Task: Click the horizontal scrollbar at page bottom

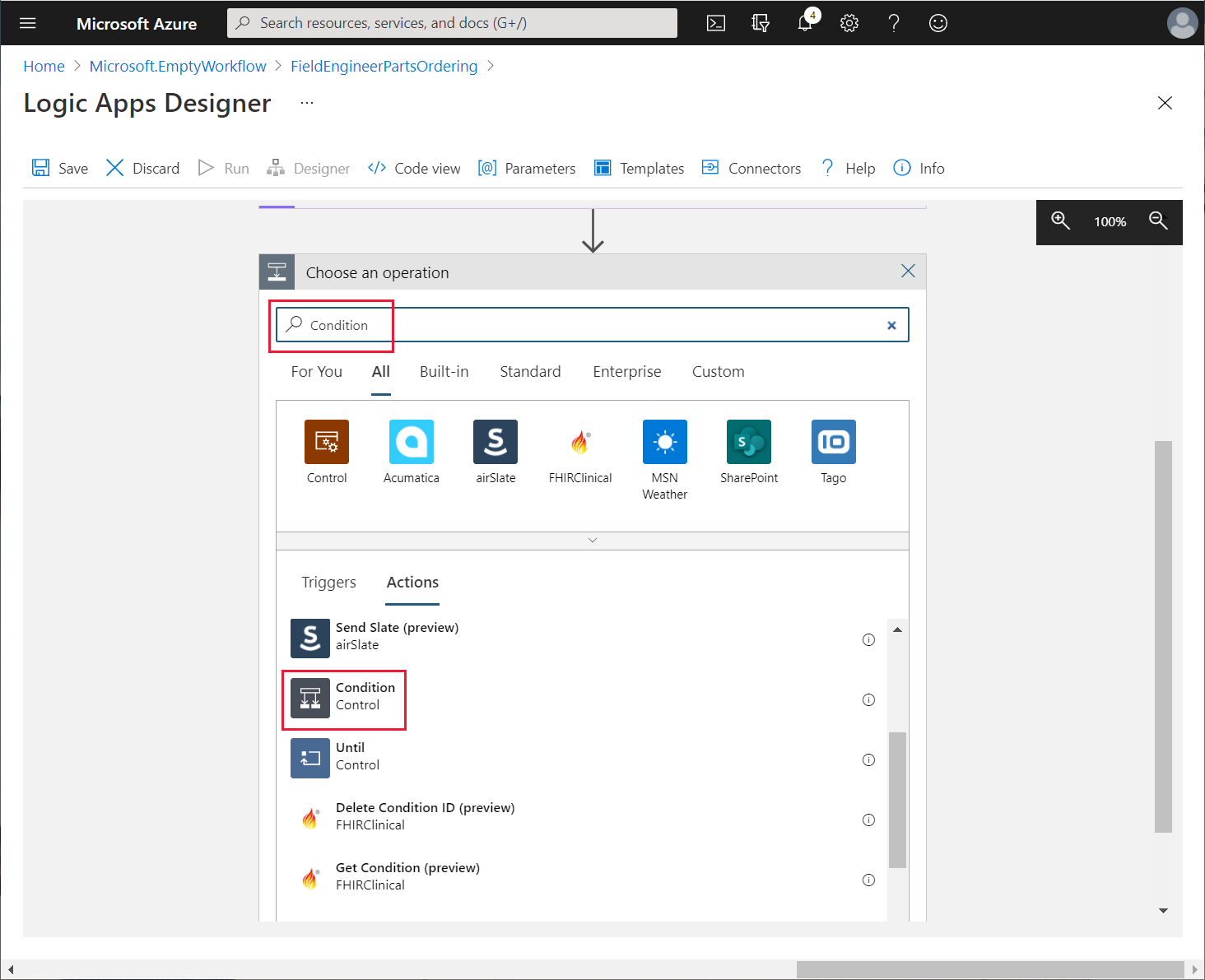Action: click(990, 970)
